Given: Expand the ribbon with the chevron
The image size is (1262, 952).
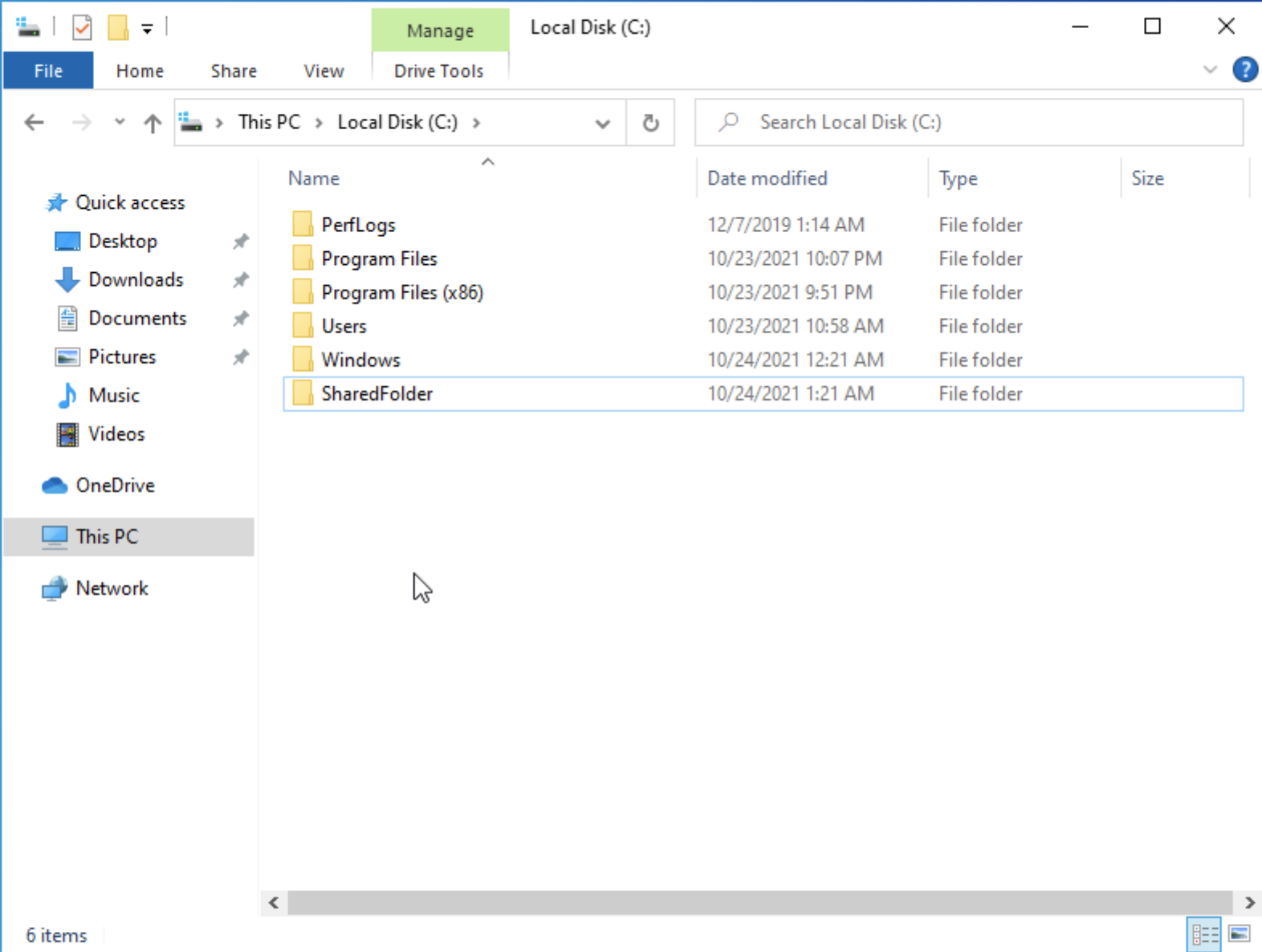Looking at the screenshot, I should 1210,71.
